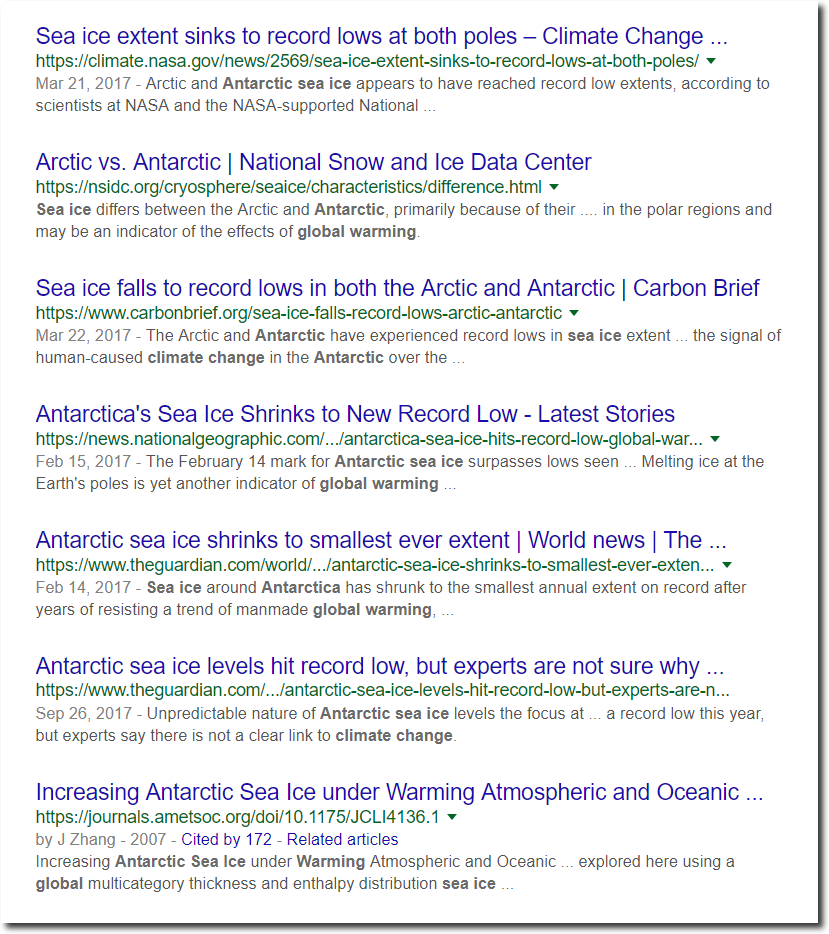
Task: Open 'Arctic vs. Antarctic' NSIDC result title
Action: pos(313,162)
